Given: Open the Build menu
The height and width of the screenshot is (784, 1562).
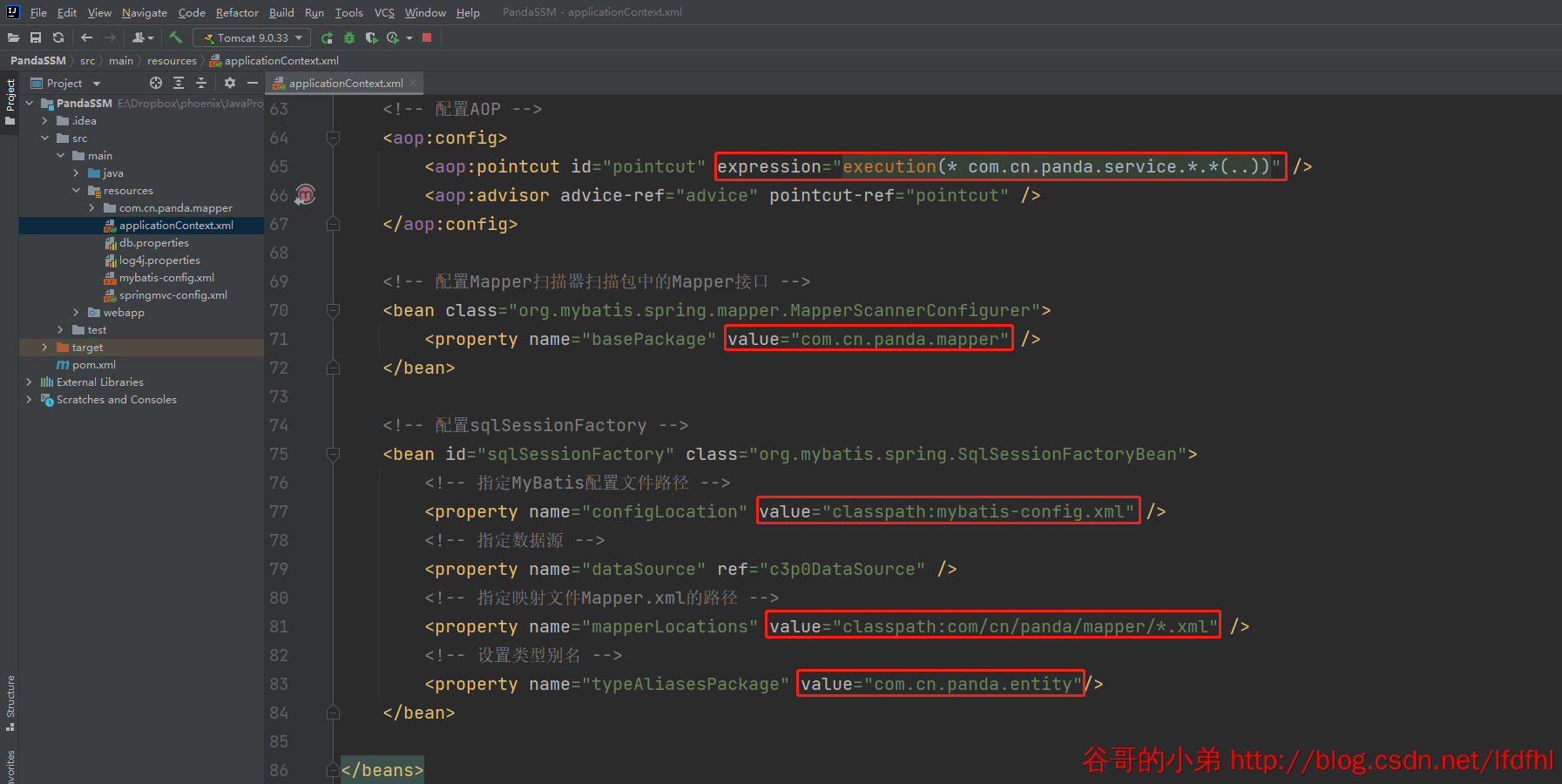Looking at the screenshot, I should click(x=281, y=12).
